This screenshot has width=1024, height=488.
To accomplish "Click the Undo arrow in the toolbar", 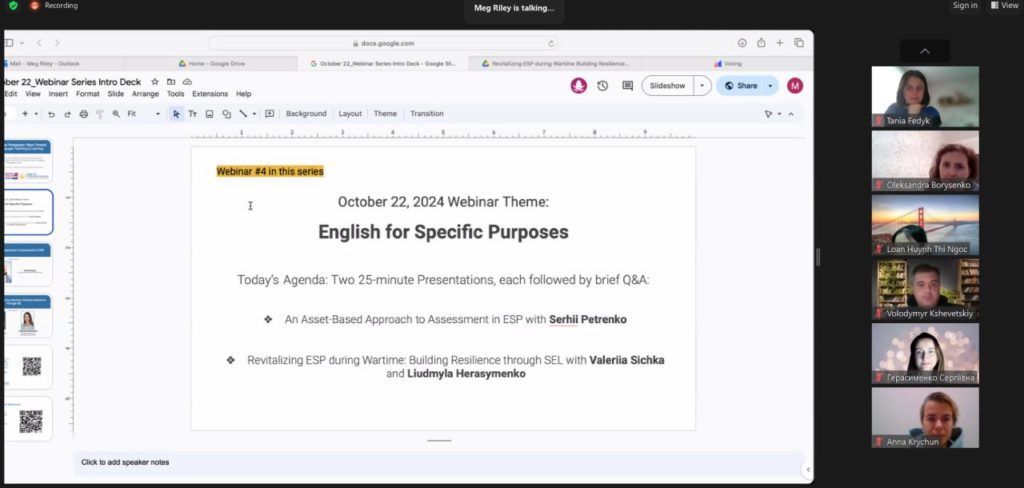I will tap(52, 114).
